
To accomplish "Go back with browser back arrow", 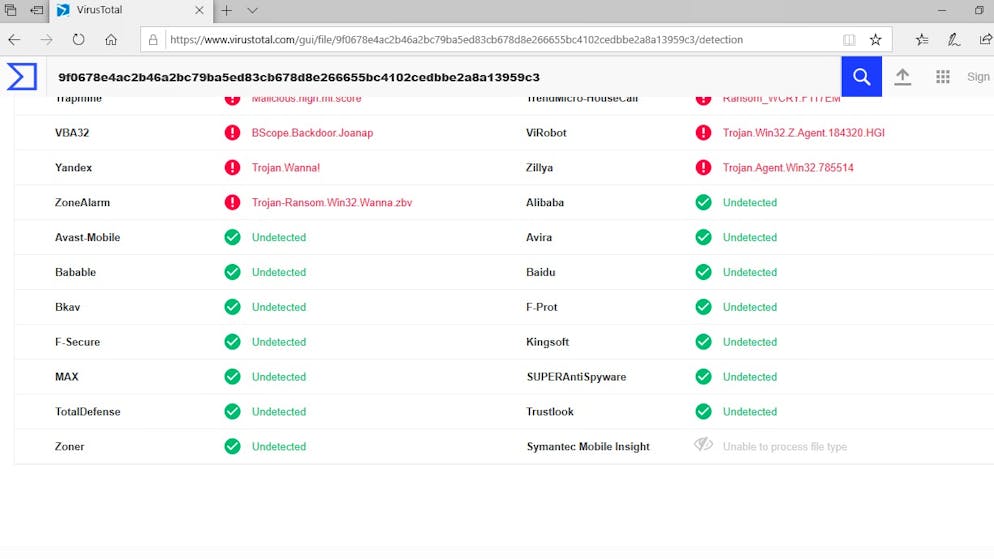I will click(14, 39).
